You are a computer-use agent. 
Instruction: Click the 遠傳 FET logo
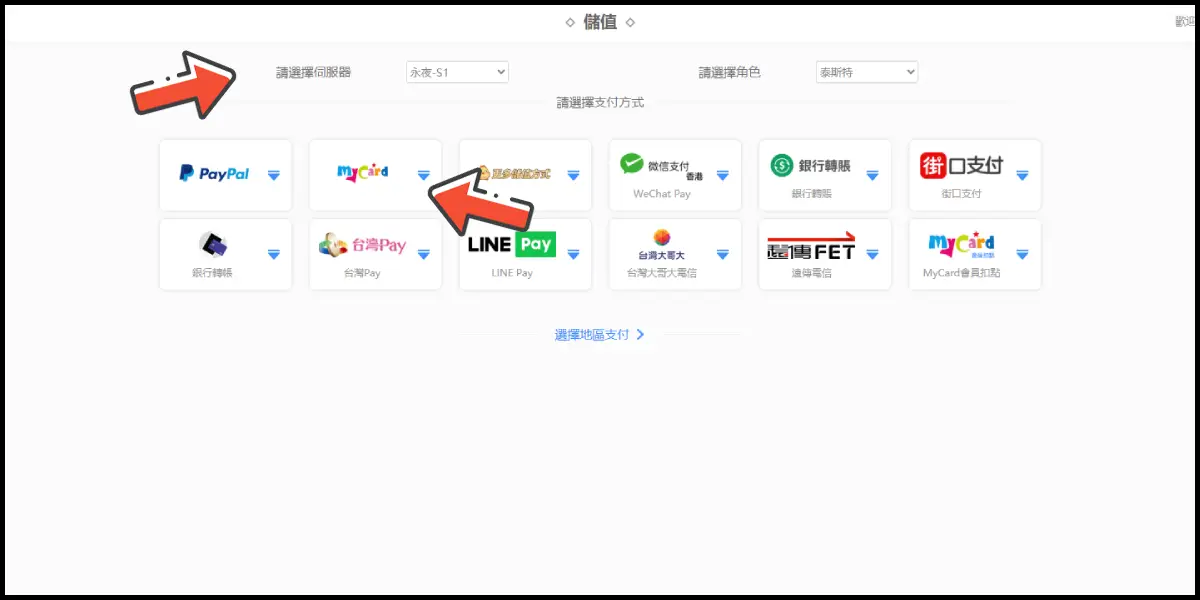(811, 246)
